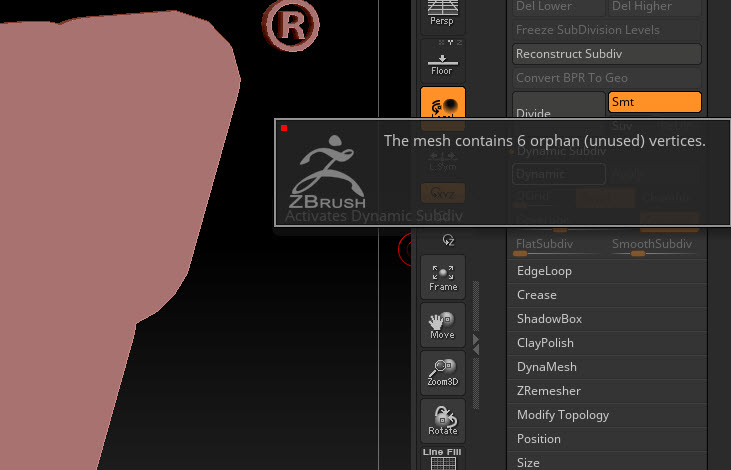Select the Frame view icon
Screen dimensions: 731x470
(x=442, y=277)
